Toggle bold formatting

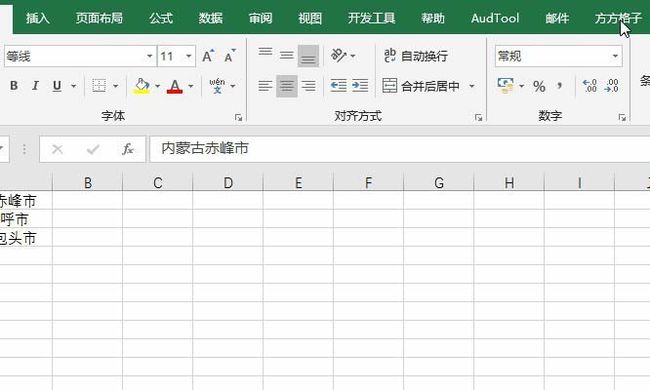(x=14, y=86)
